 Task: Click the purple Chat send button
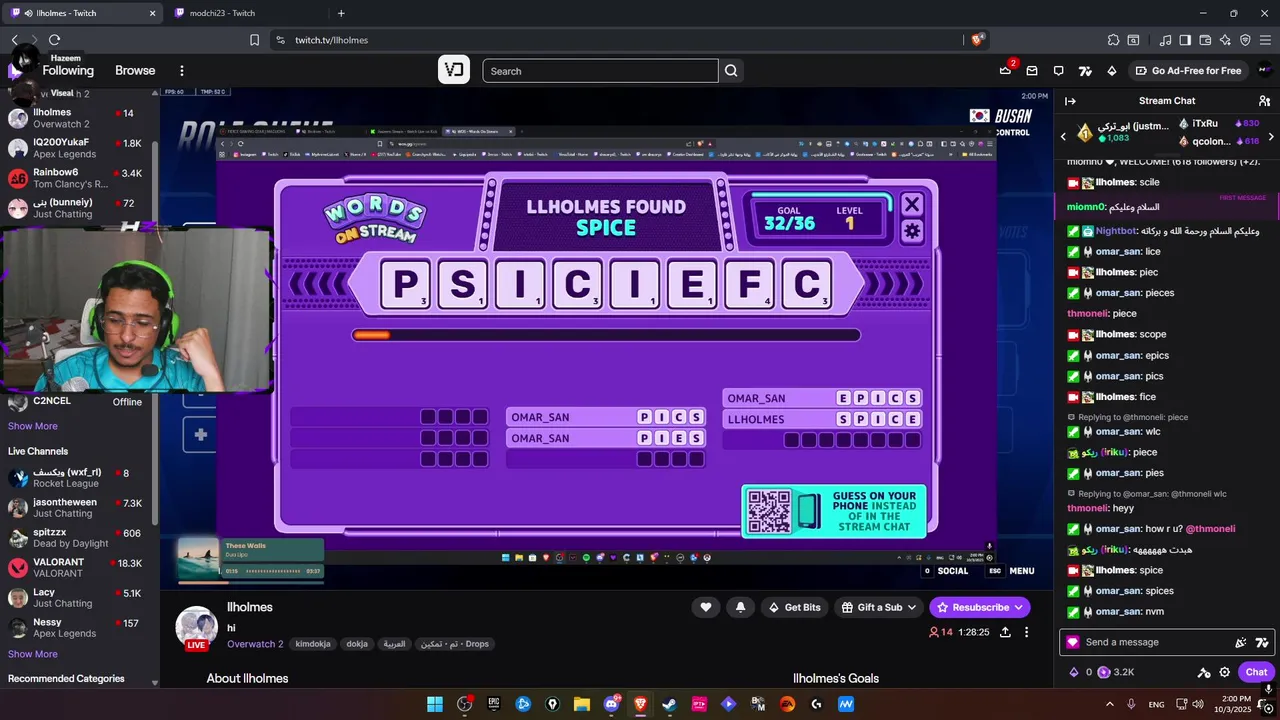tap(1256, 672)
